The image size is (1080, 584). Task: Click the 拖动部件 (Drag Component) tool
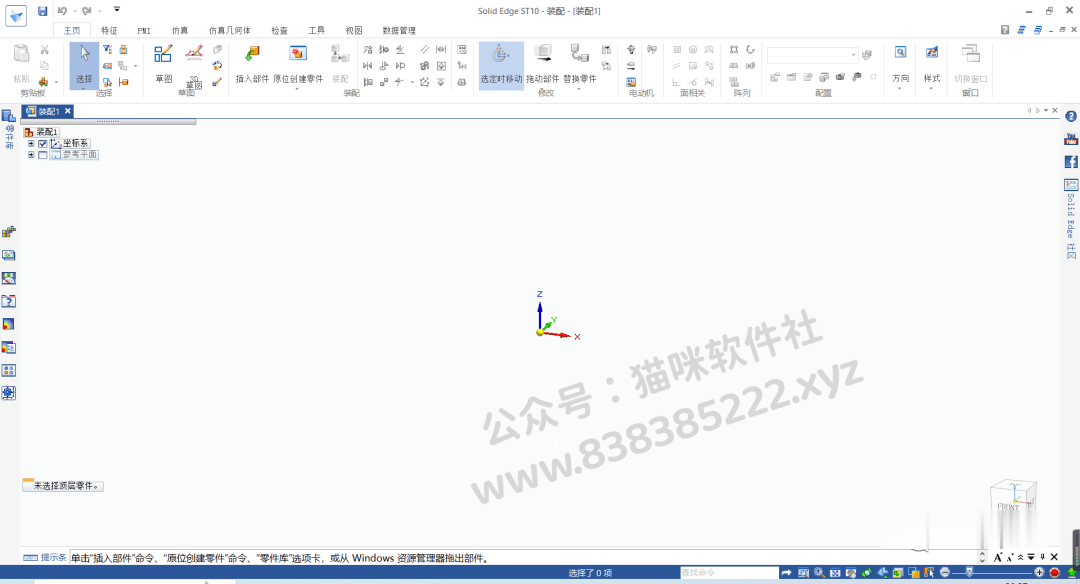[543, 63]
